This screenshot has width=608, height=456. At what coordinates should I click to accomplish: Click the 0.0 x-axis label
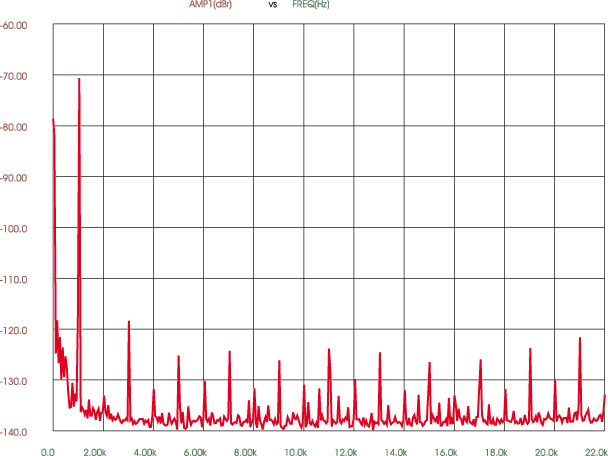47,451
